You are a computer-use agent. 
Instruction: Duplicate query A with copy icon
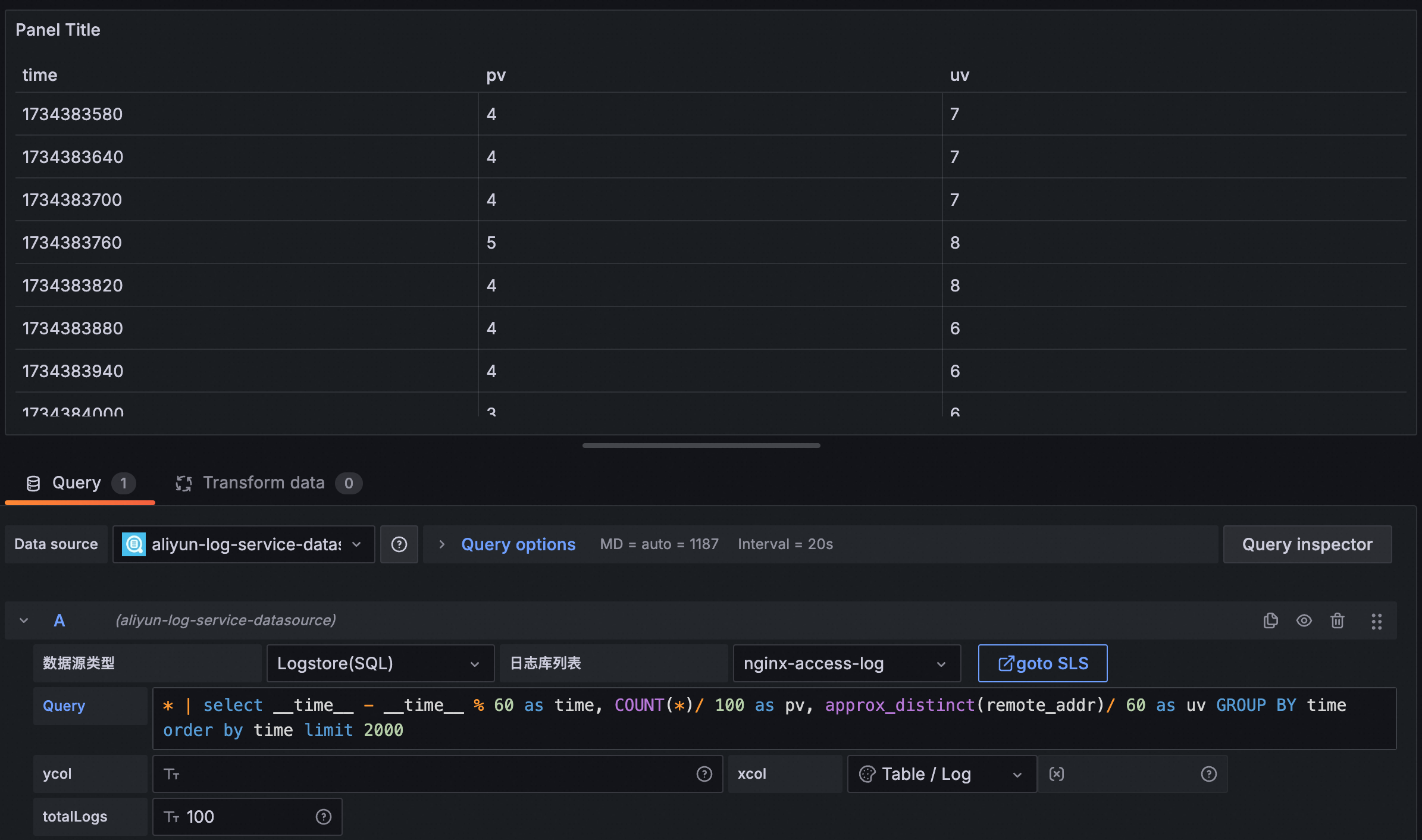point(1270,620)
